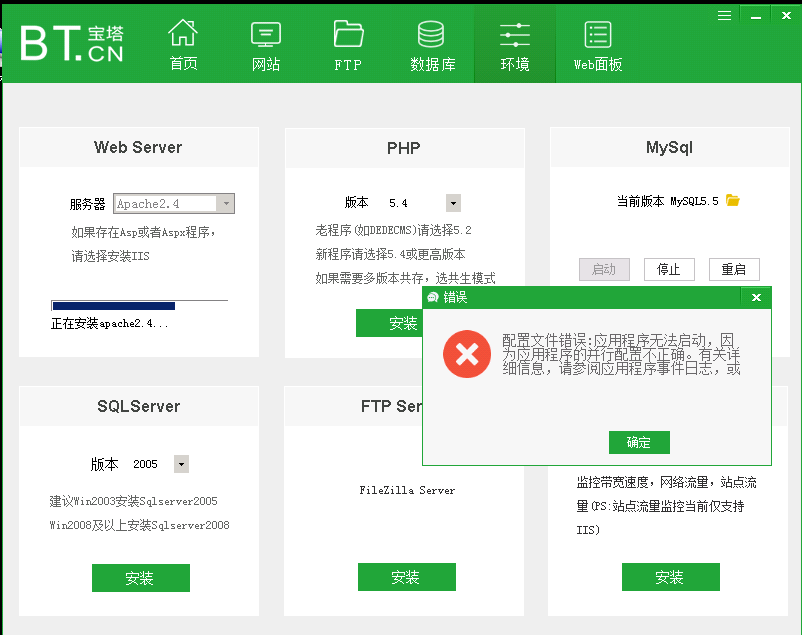This screenshot has width=802, height=635.
Task: Click the red error X icon
Action: [467, 354]
